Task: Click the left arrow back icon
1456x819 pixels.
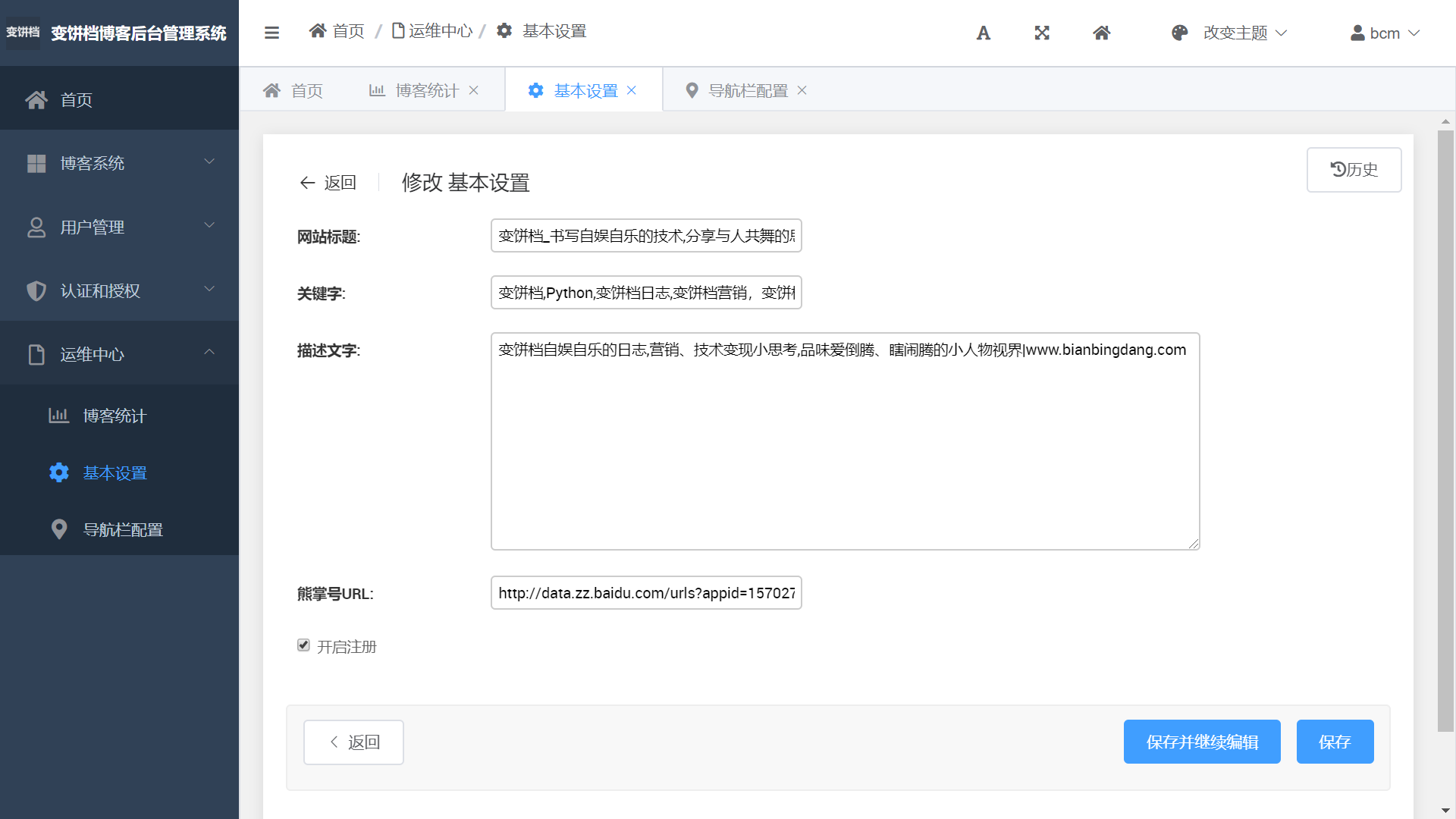Action: coord(307,183)
